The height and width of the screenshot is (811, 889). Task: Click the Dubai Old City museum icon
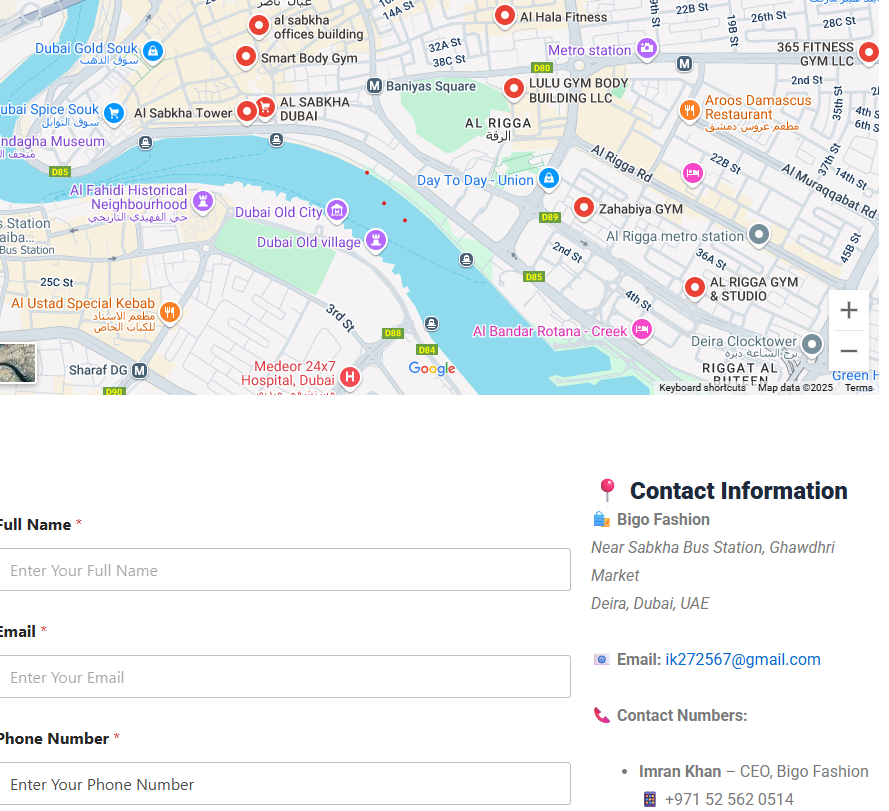[x=337, y=210]
